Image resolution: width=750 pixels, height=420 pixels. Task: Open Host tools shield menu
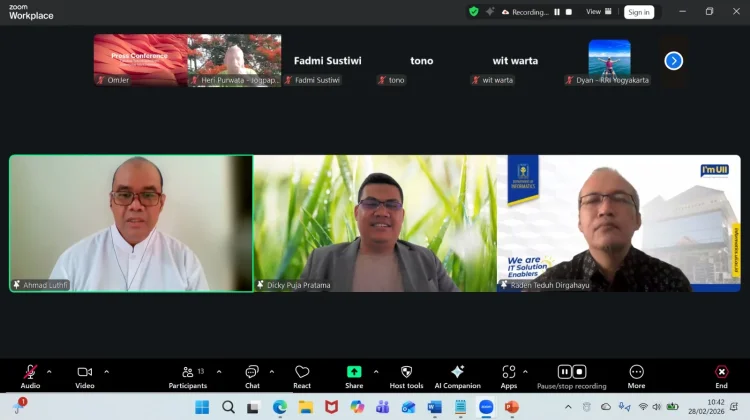point(406,376)
